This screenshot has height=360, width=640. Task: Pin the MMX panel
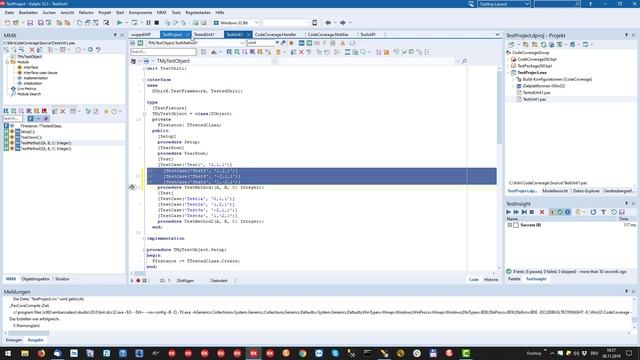(115, 36)
